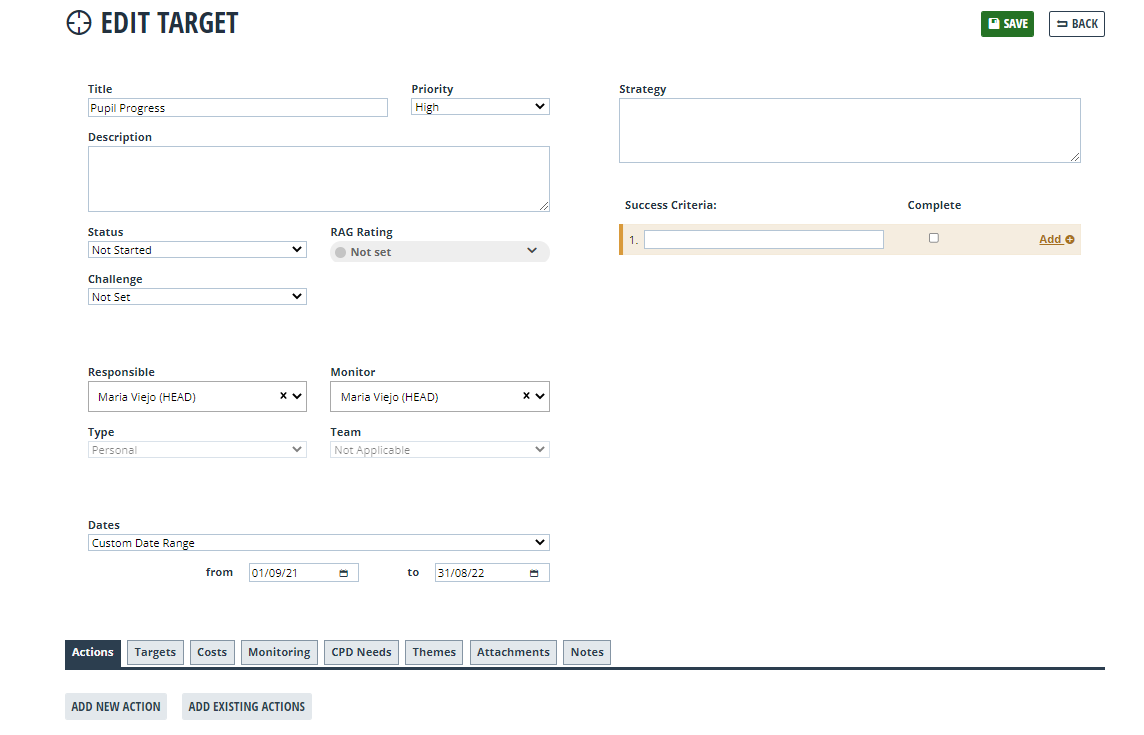This screenshot has height=735, width=1144.
Task: Go to the CPD Needs tab
Action: tap(361, 653)
